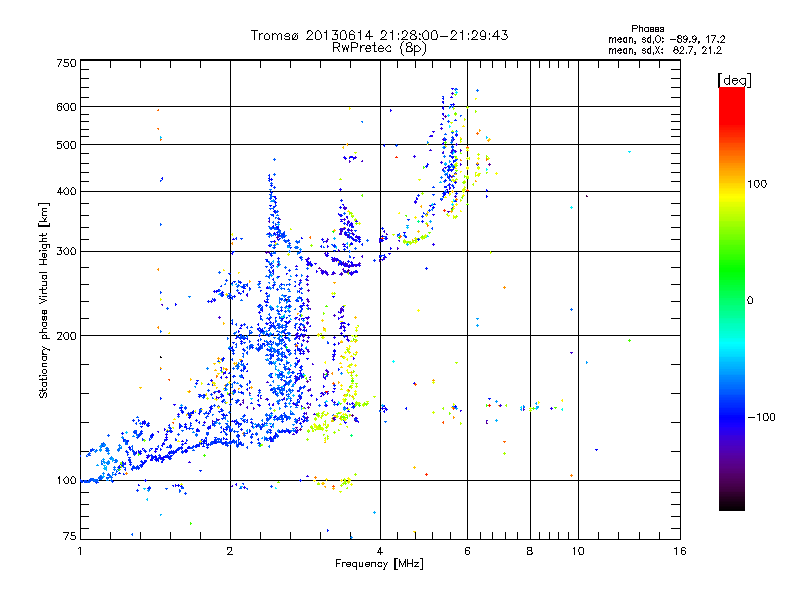Image resolution: width=800 pixels, height=600 pixels.
Task: Click the "[deg]" colorbar unit label
Action: tap(734, 80)
